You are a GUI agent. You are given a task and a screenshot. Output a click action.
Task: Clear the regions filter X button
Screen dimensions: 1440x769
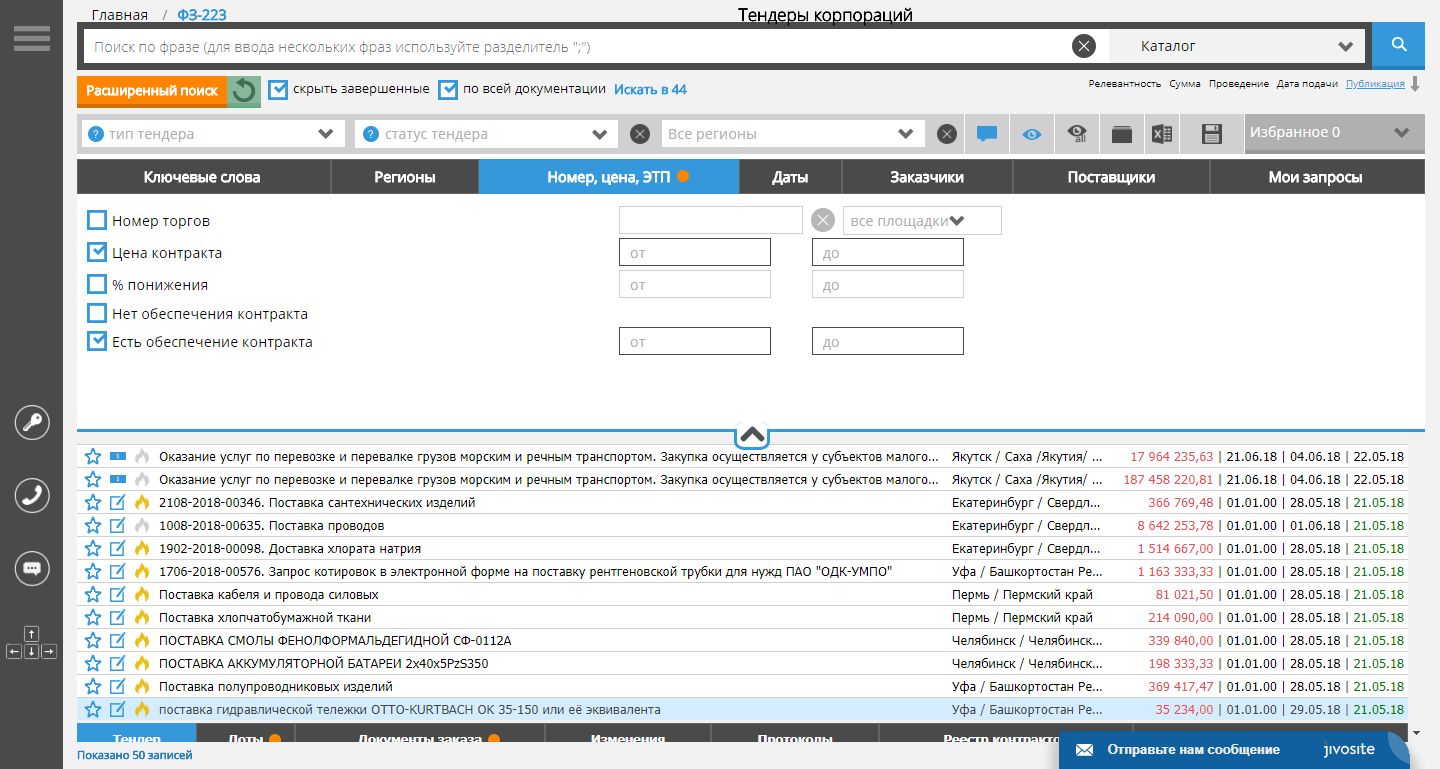click(947, 134)
